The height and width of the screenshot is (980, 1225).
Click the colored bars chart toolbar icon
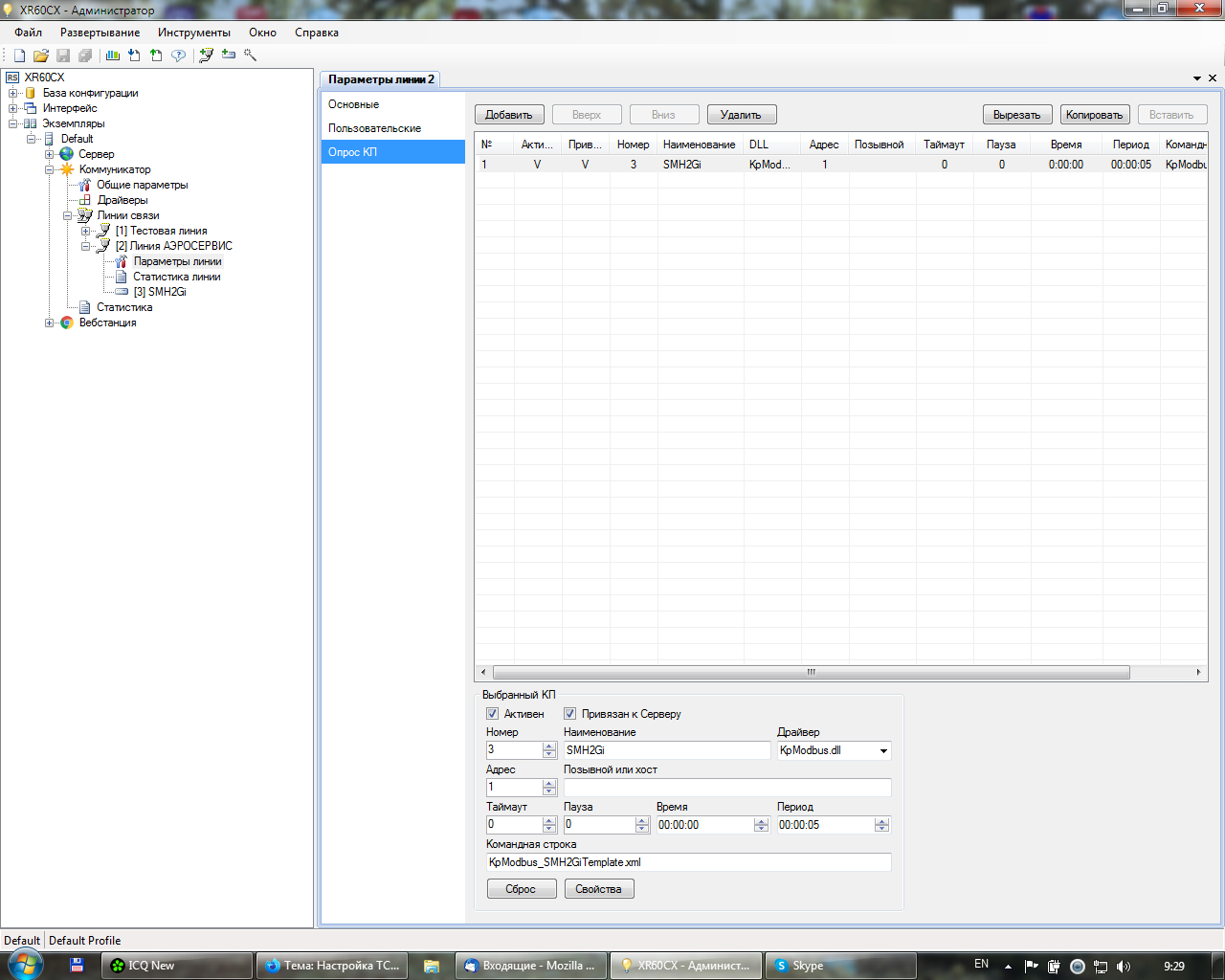[113, 56]
